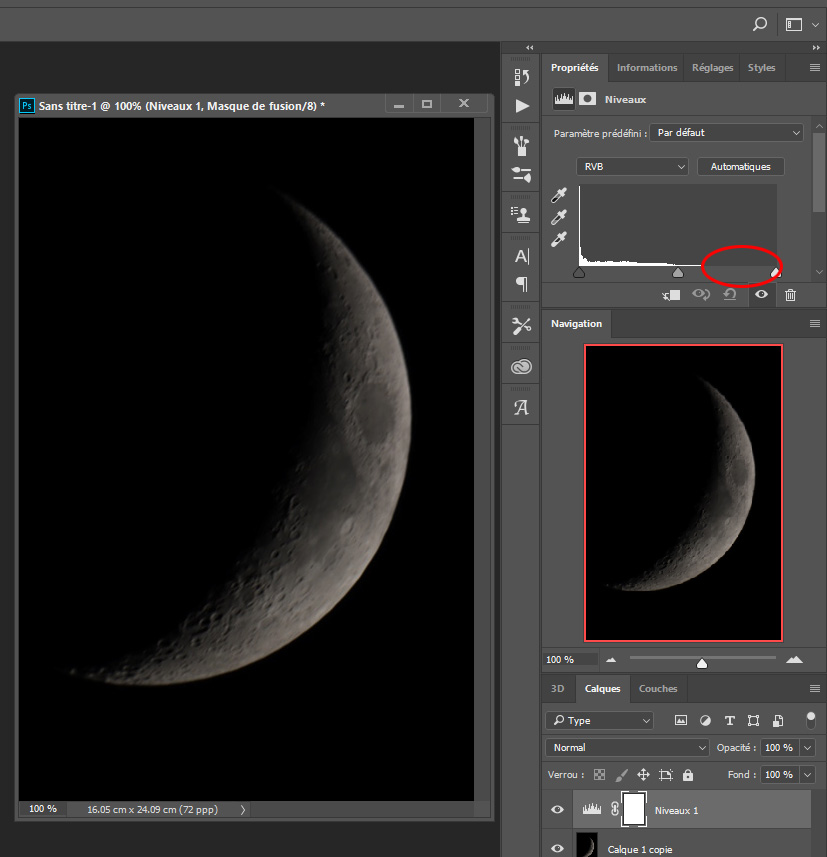Open the Tool Presets panel icon

[521, 326]
